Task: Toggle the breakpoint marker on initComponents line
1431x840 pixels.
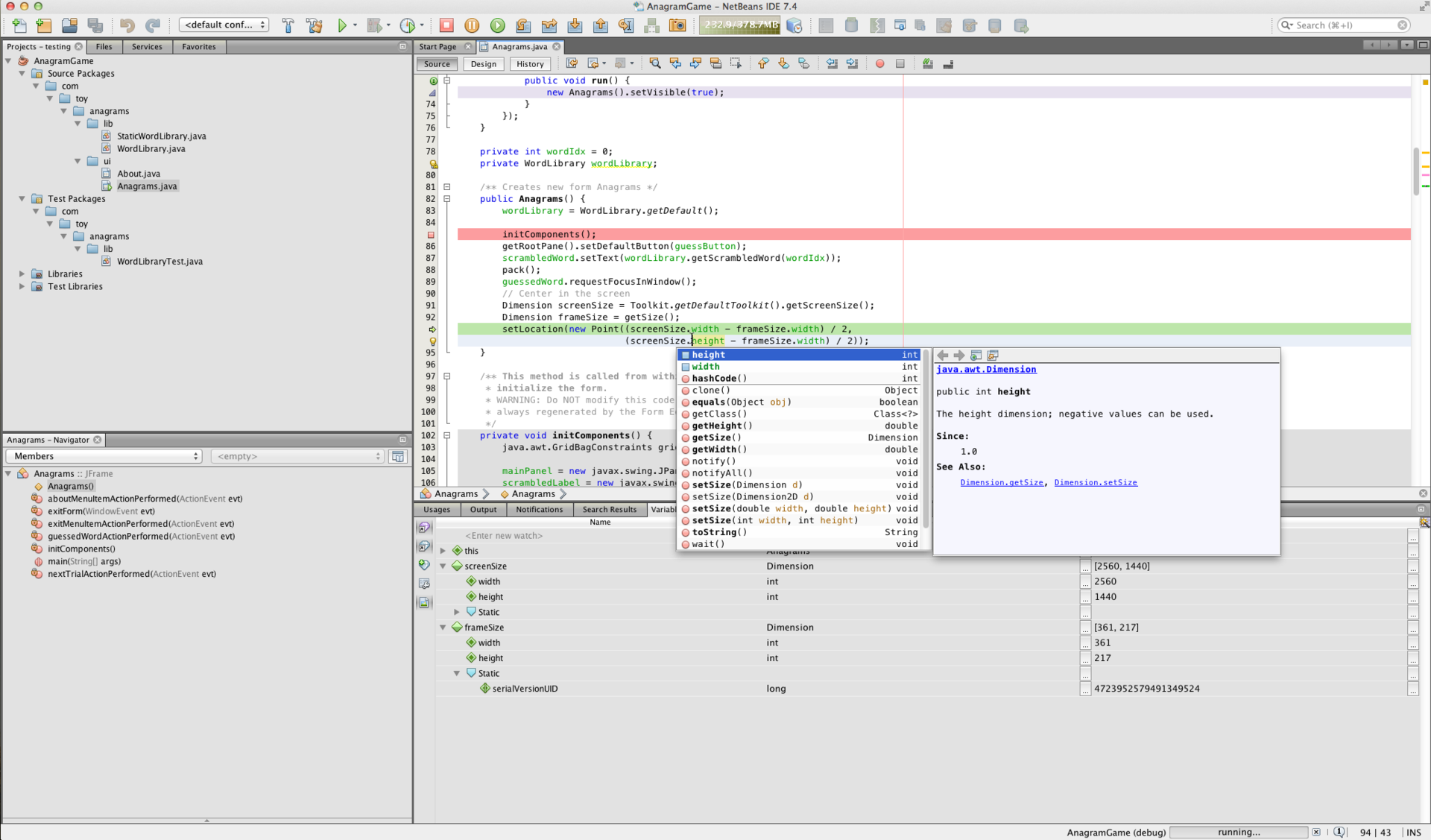Action: click(x=431, y=235)
